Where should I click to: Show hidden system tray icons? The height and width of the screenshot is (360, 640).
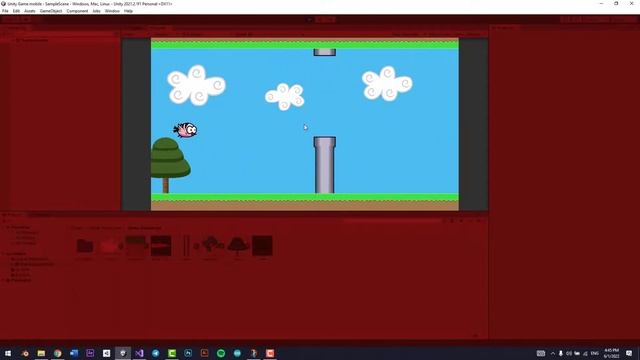[x=553, y=353]
